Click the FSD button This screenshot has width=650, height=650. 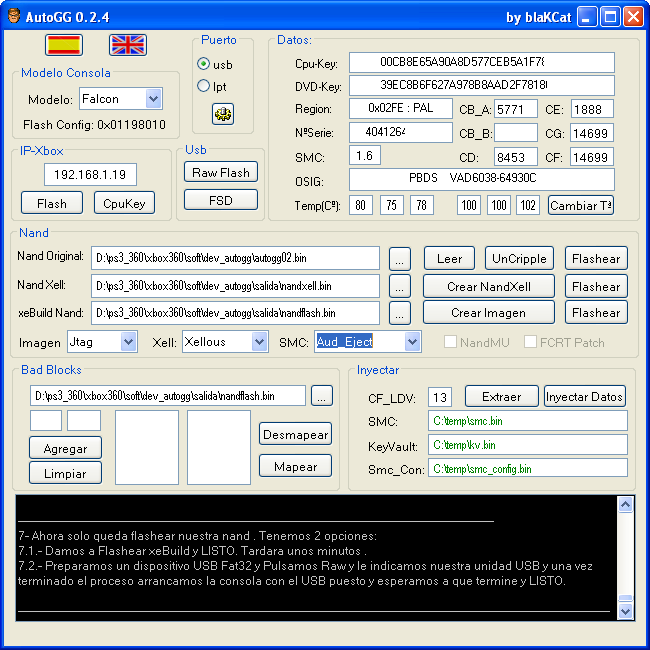pos(221,200)
